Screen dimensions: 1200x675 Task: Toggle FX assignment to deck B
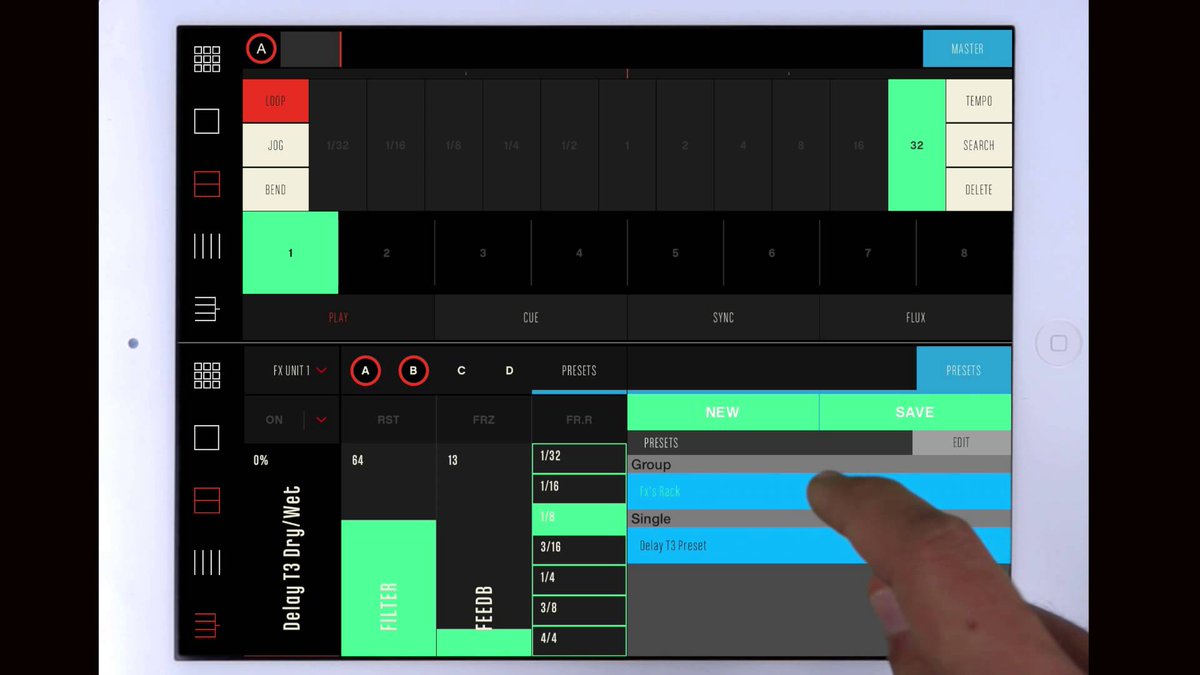pyautogui.click(x=413, y=371)
